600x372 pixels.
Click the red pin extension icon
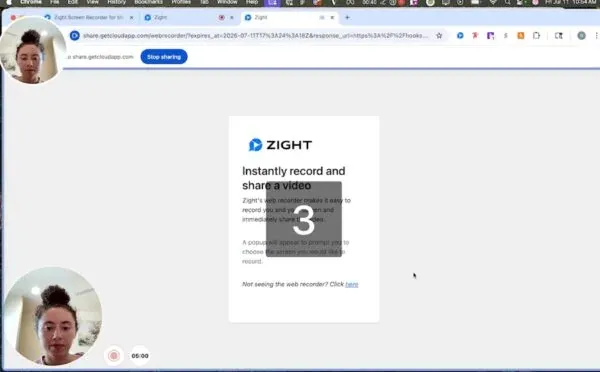coord(475,36)
